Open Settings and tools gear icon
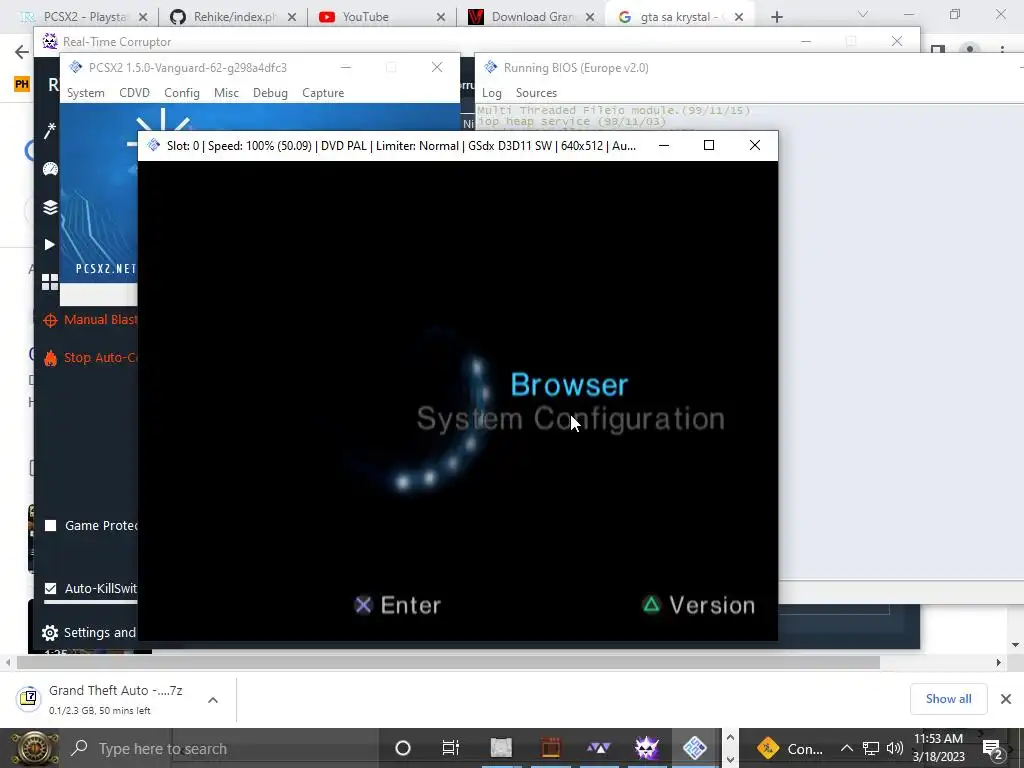Image resolution: width=1024 pixels, height=768 pixels. 50,633
